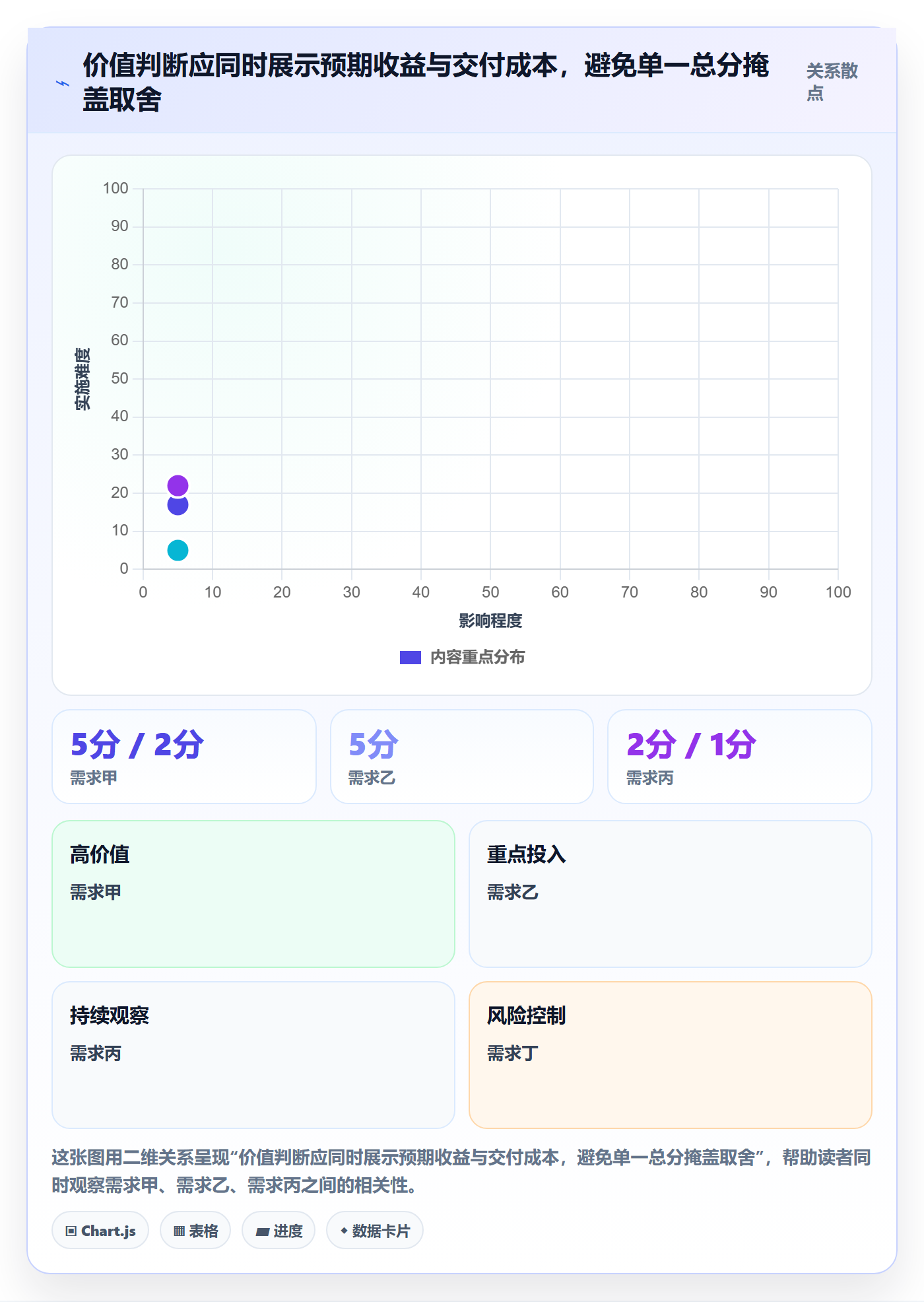Select the 重点投入 quadrant card
The image size is (924, 1302).
pyautogui.click(x=671, y=894)
